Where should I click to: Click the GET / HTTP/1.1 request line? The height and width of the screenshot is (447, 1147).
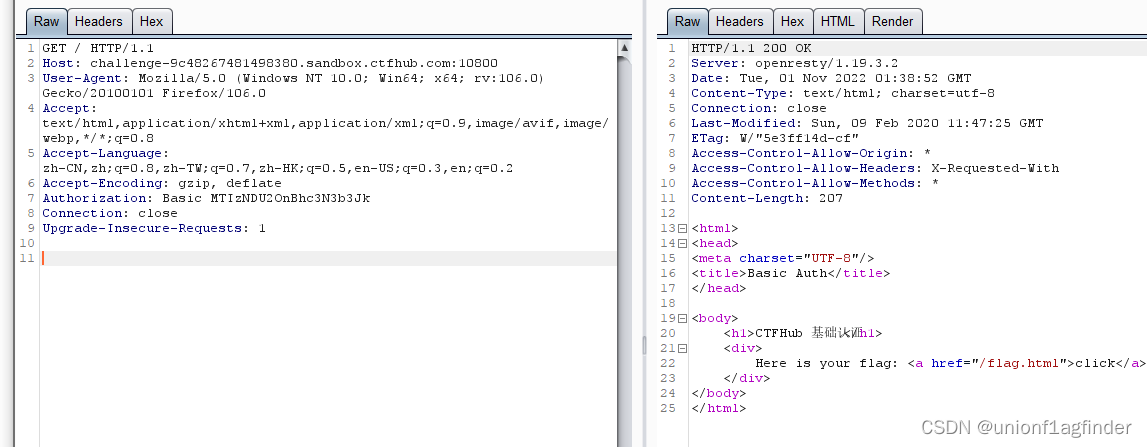pos(98,48)
